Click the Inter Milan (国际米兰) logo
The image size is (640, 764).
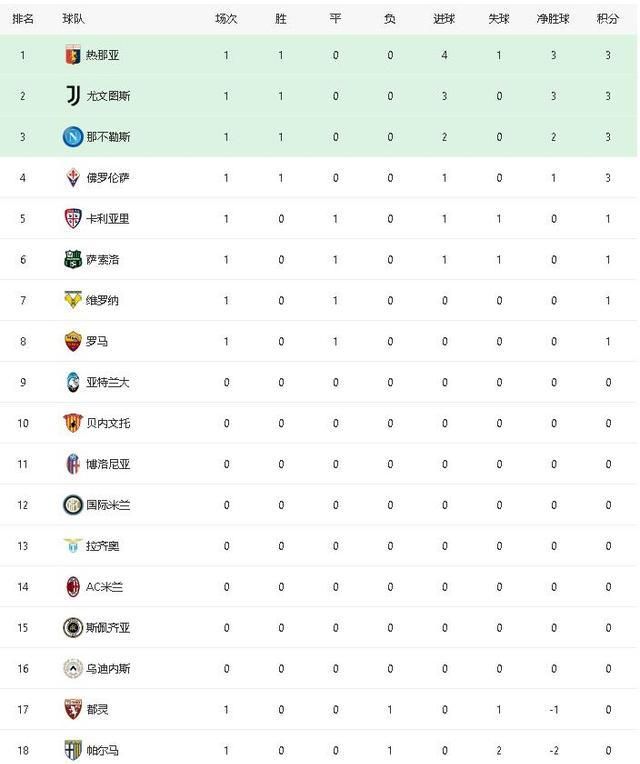coord(73,505)
